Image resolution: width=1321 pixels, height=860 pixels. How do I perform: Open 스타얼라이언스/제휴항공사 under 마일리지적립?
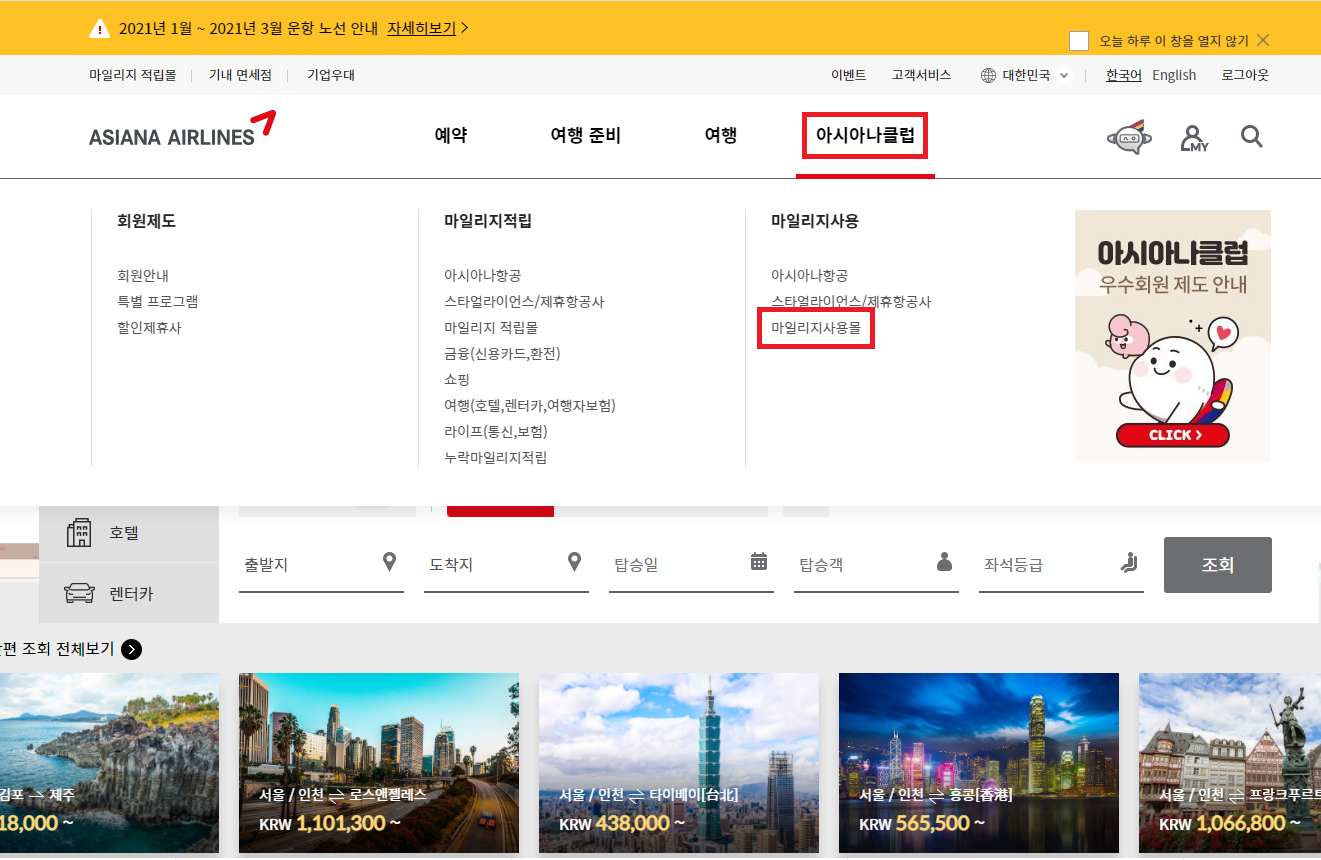coord(524,302)
